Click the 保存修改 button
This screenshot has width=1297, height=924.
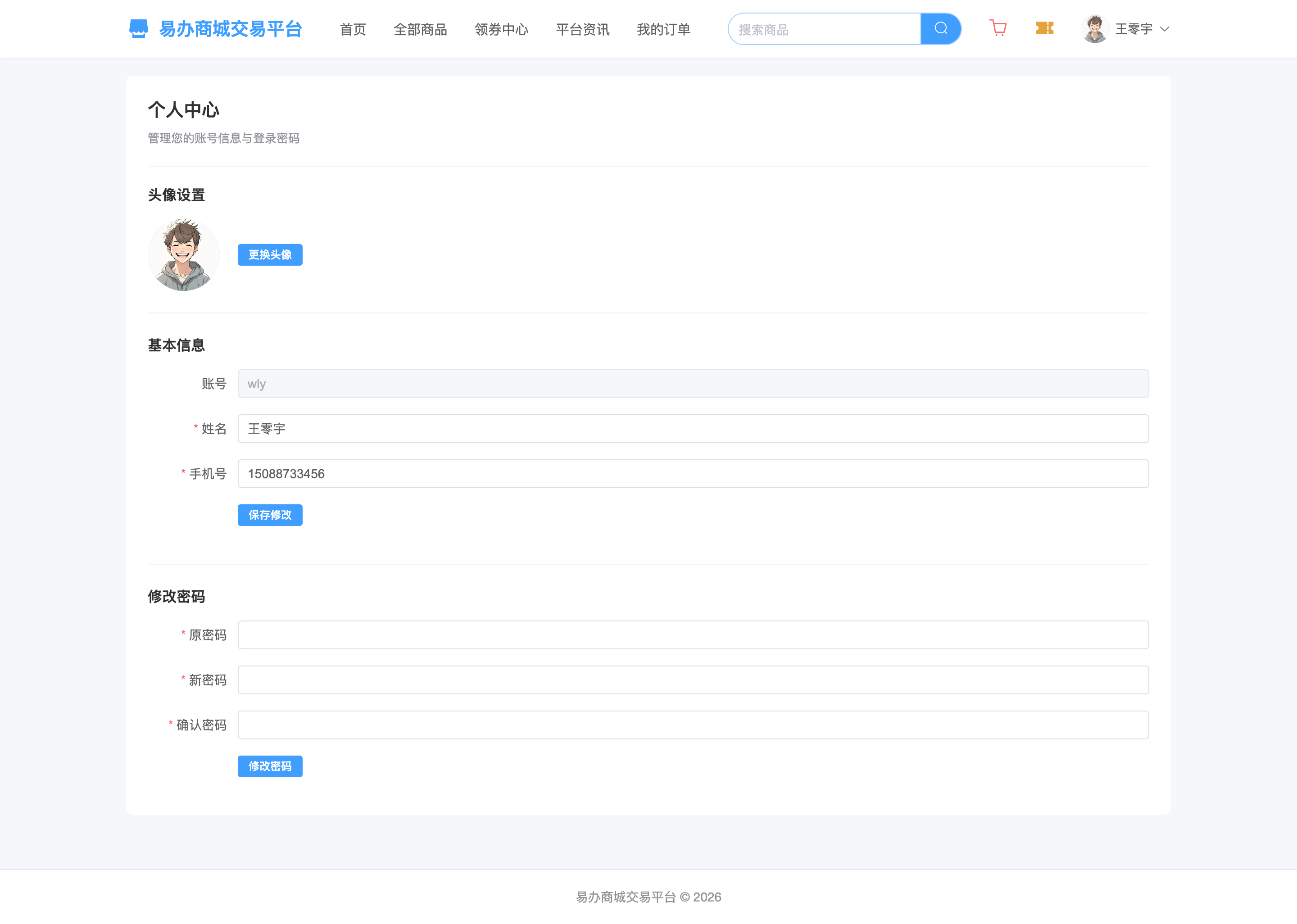(270, 515)
